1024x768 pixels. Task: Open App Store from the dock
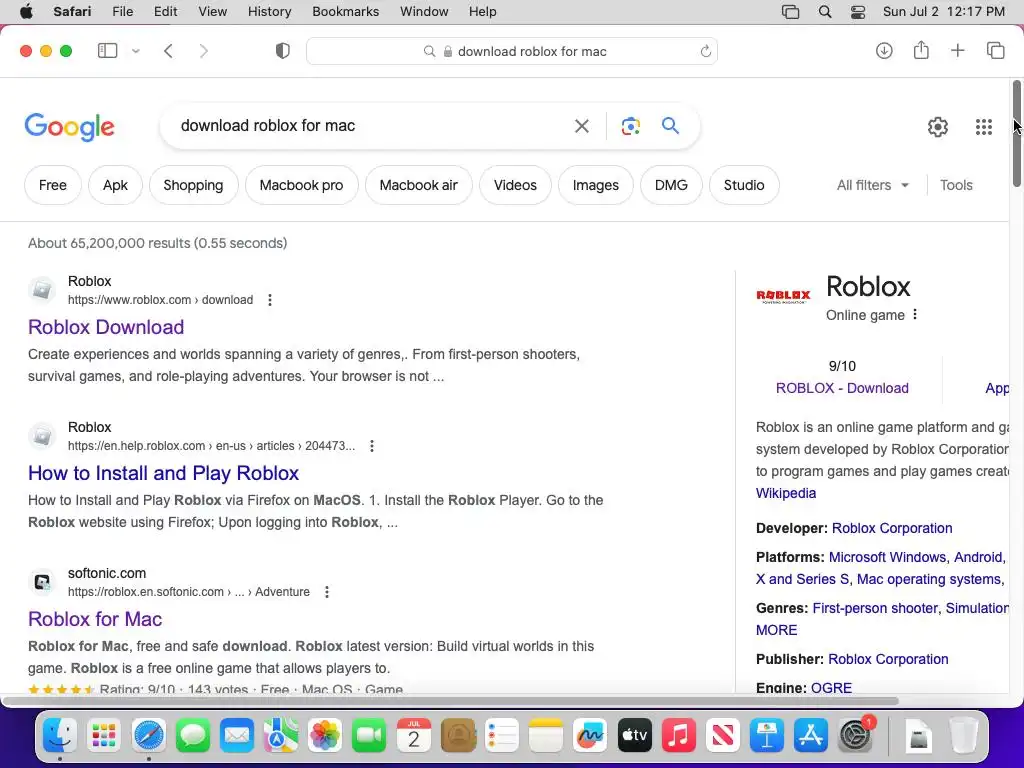tap(810, 736)
